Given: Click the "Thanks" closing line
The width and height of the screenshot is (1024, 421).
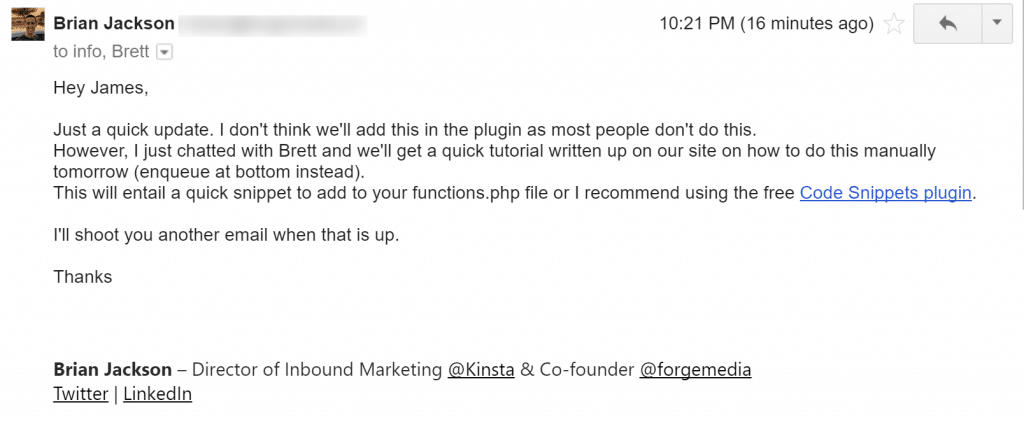Looking at the screenshot, I should coord(82,277).
